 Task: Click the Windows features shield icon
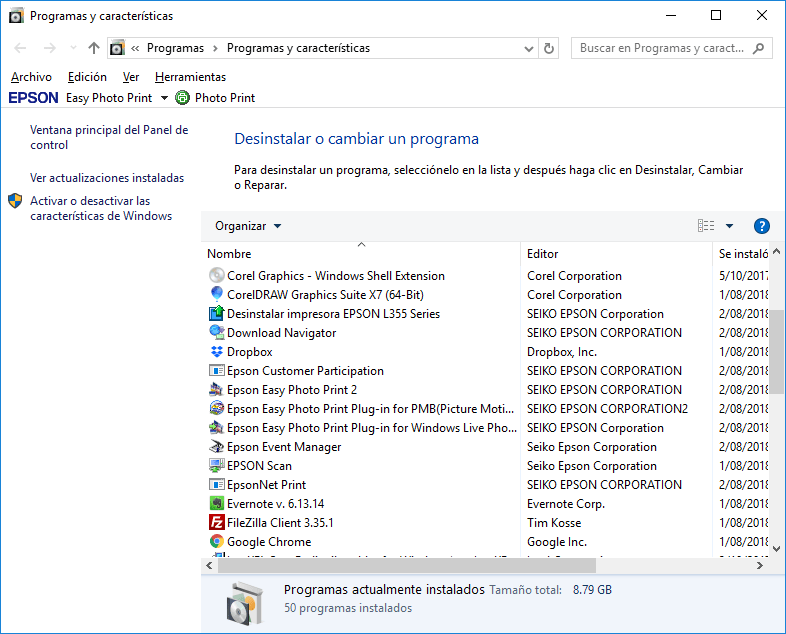15,201
